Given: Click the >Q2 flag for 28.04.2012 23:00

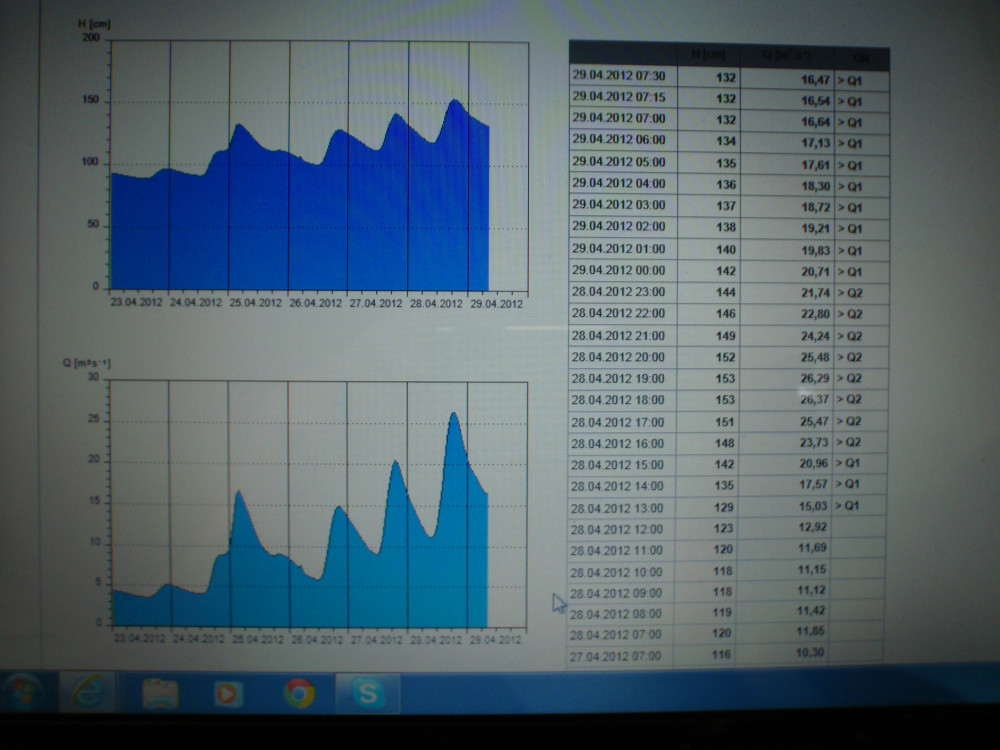Looking at the screenshot, I should pyautogui.click(x=850, y=293).
